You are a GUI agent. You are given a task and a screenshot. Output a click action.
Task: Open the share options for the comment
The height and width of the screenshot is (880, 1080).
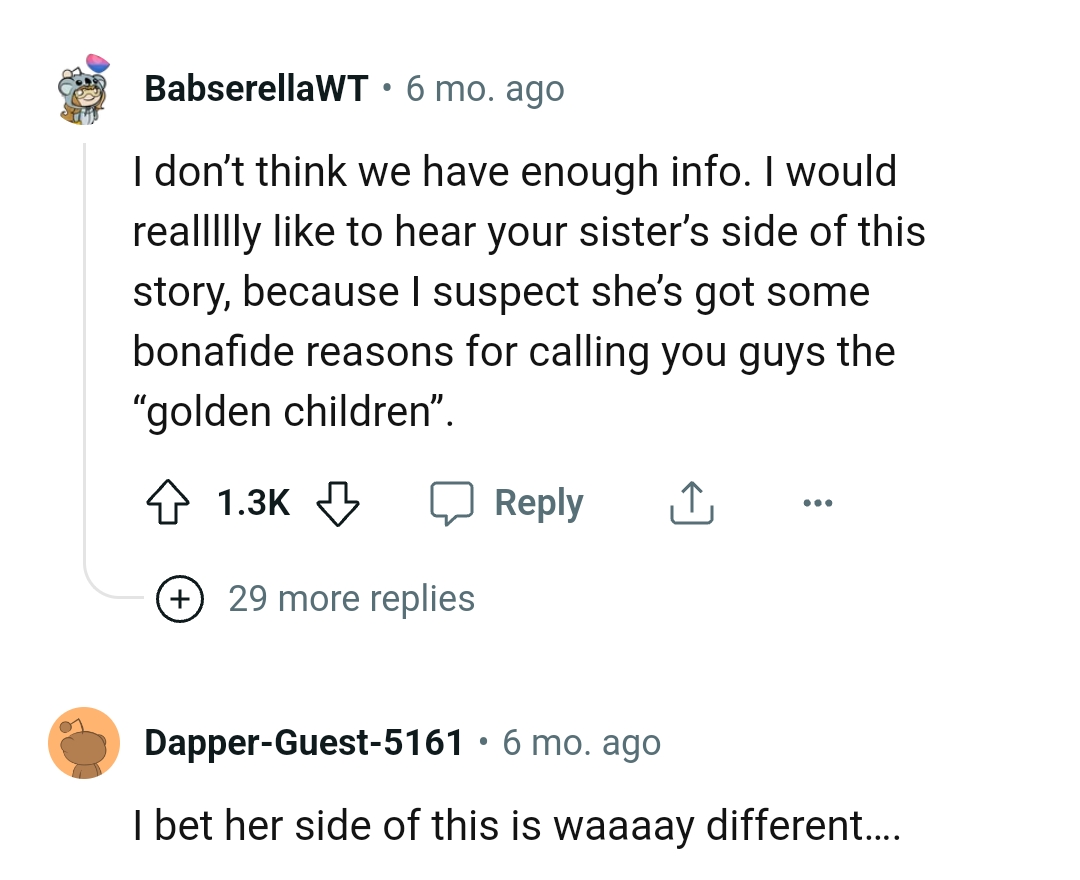[691, 503]
